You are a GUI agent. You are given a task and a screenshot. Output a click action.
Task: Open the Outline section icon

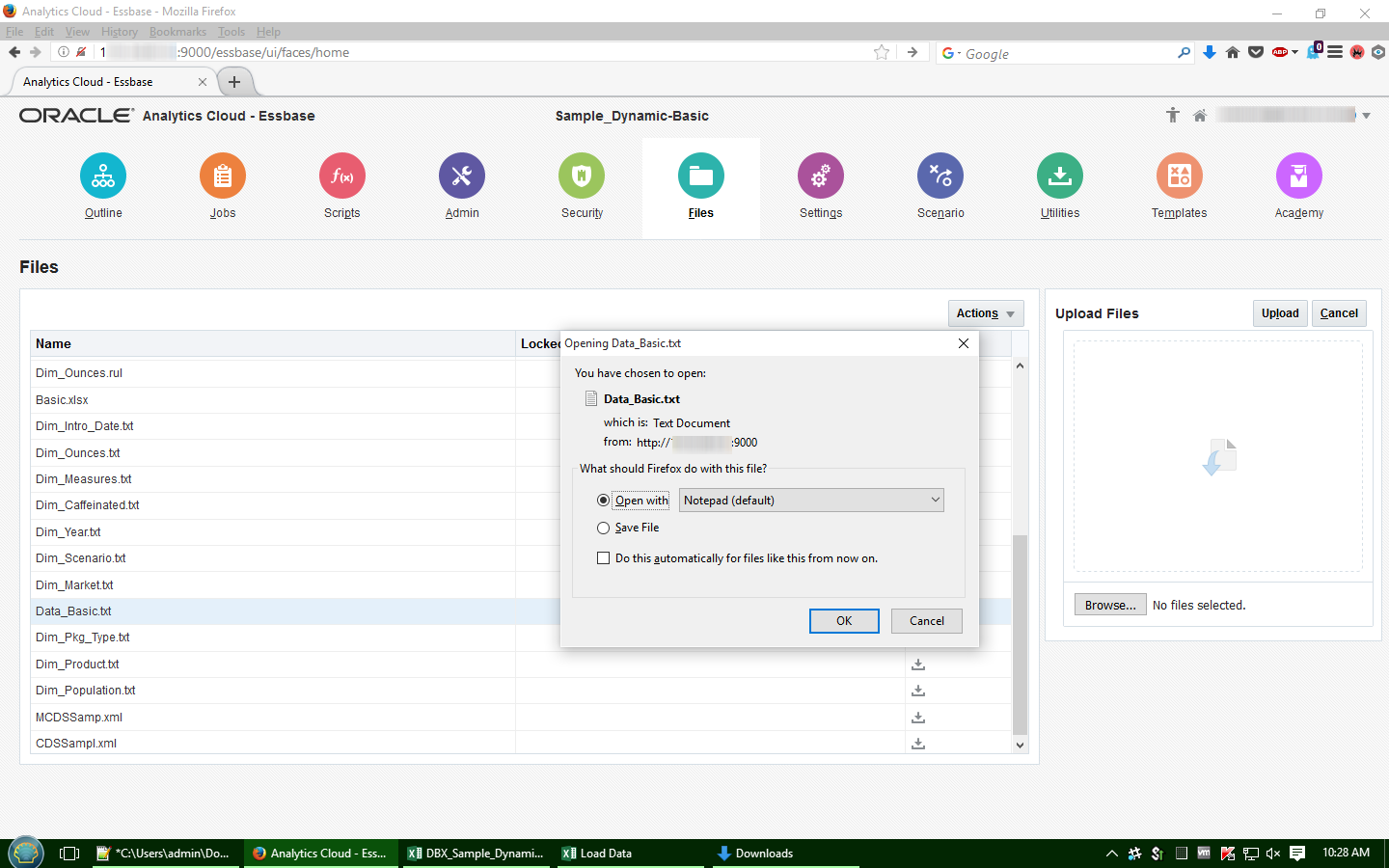103,176
